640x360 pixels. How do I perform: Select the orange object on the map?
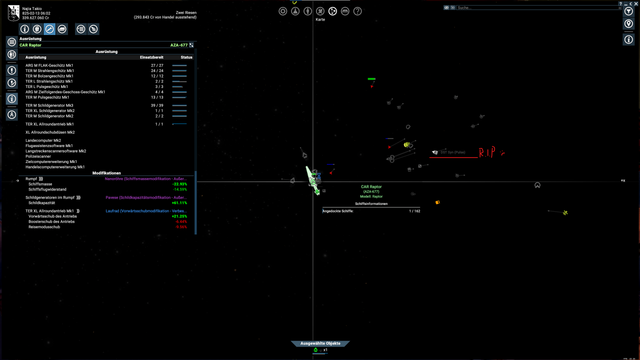point(438,202)
